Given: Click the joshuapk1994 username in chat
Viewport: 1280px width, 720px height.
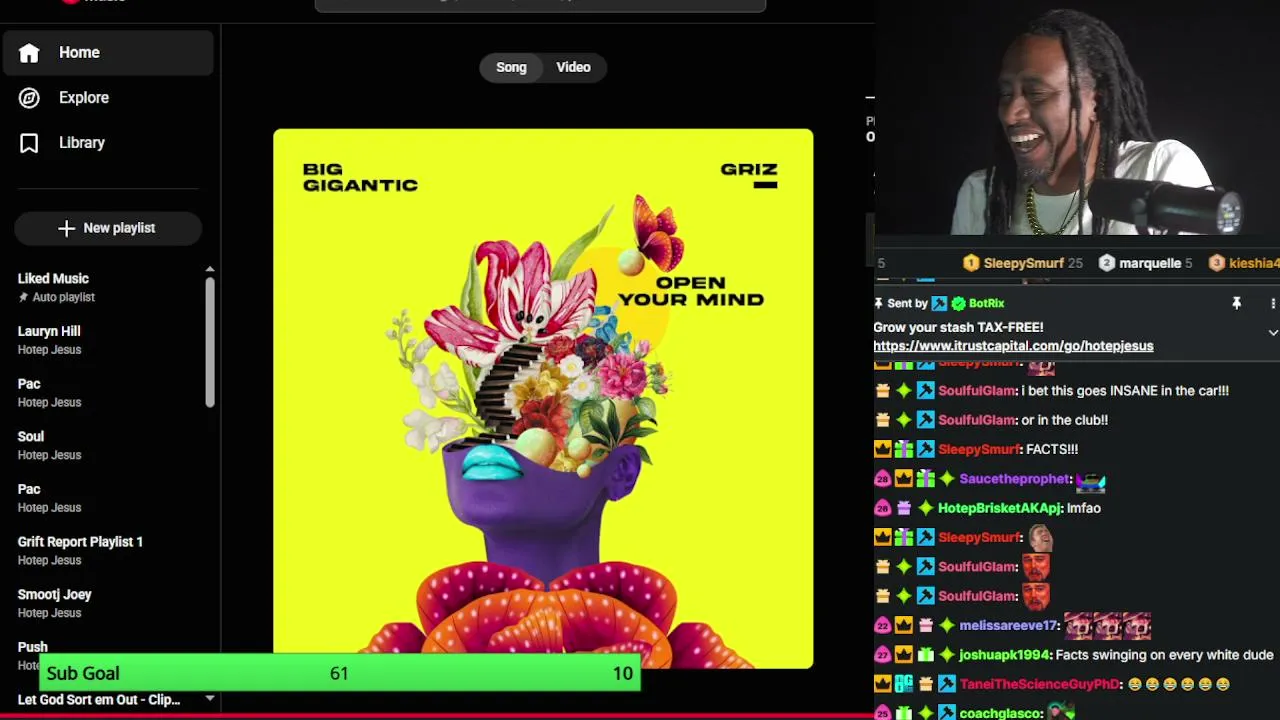Looking at the screenshot, I should coord(1004,655).
